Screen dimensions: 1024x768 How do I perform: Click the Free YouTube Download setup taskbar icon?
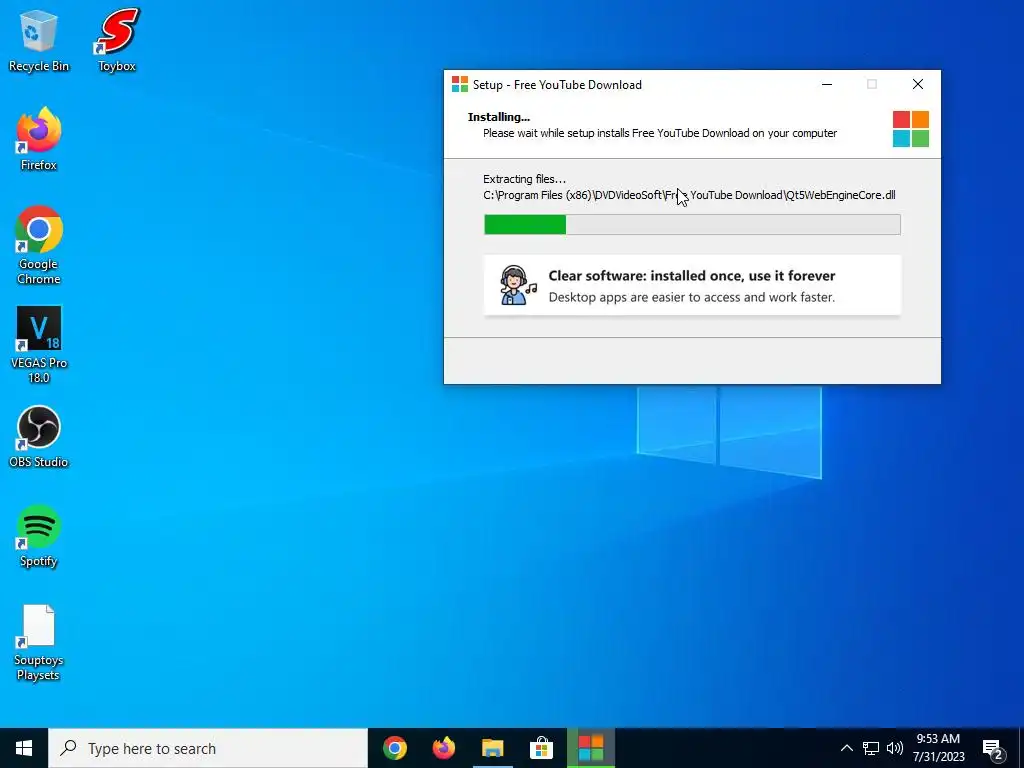coord(591,748)
